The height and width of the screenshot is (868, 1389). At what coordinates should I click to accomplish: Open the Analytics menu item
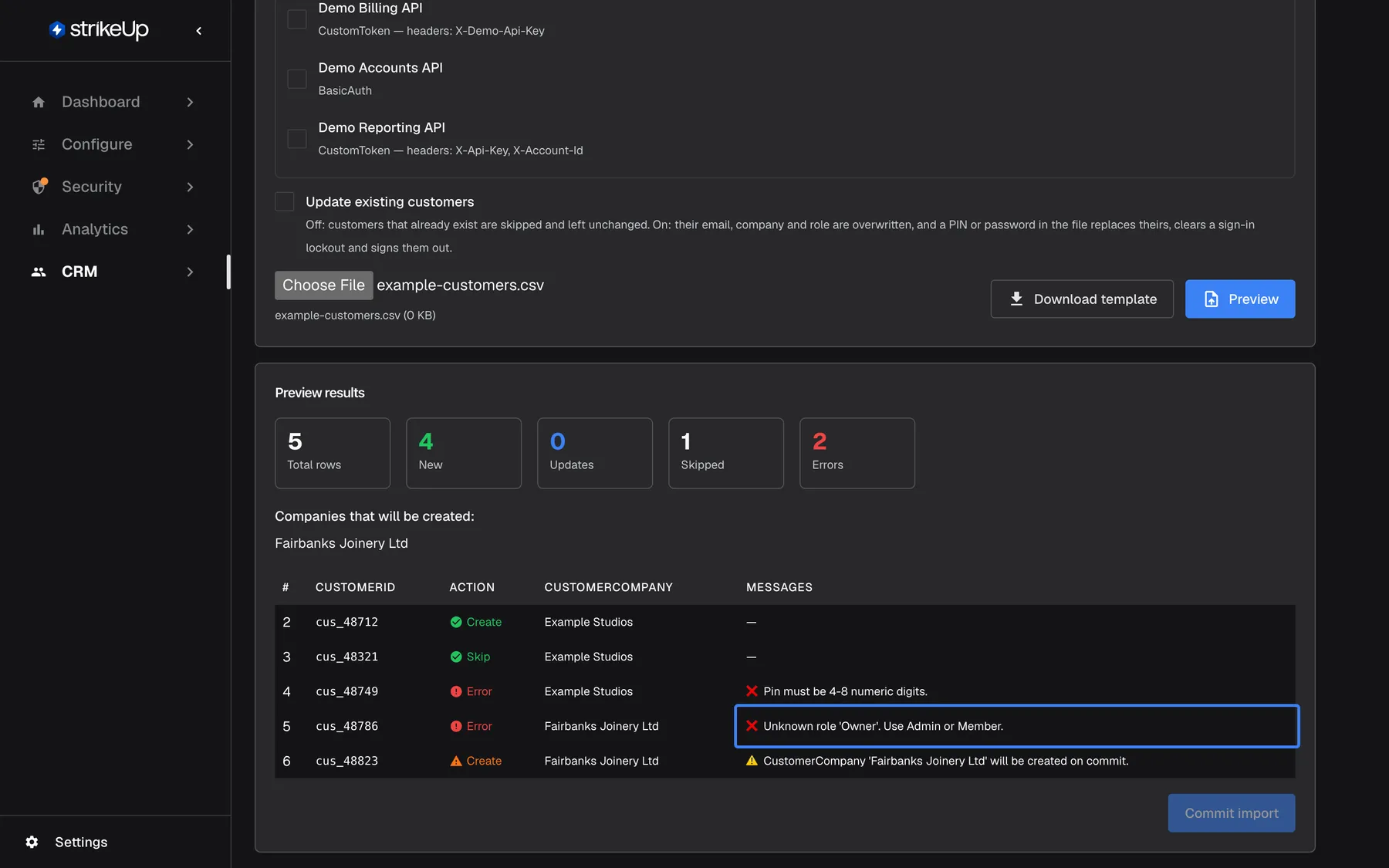(x=114, y=230)
